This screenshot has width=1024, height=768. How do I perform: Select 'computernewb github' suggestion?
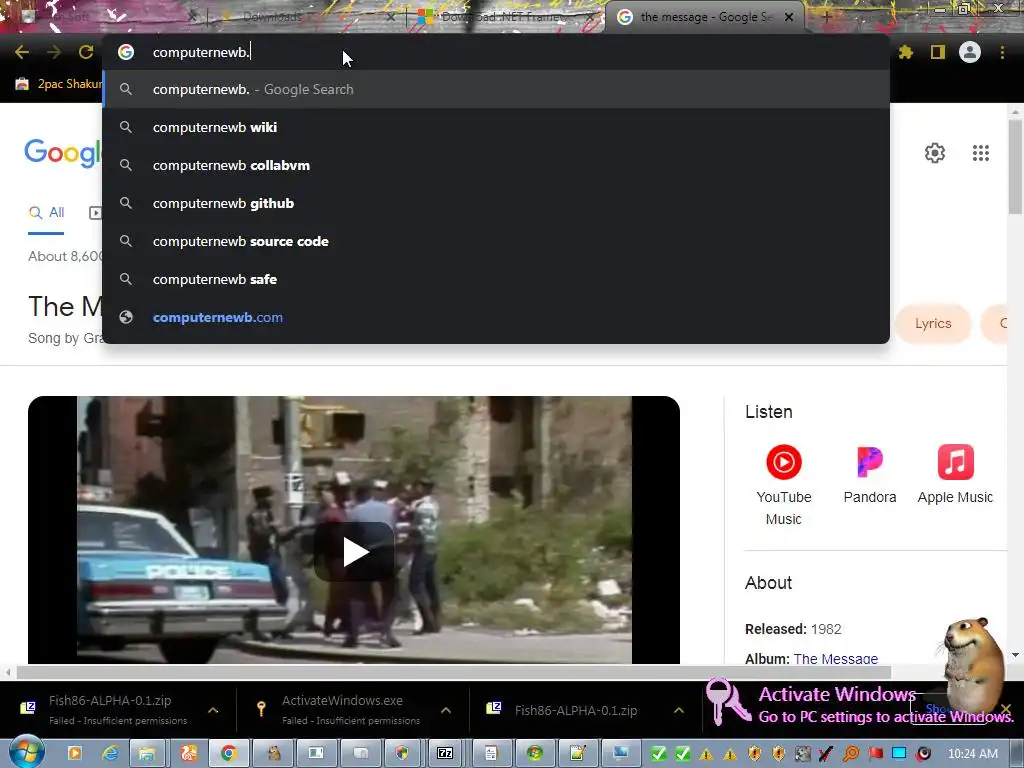[x=496, y=203]
